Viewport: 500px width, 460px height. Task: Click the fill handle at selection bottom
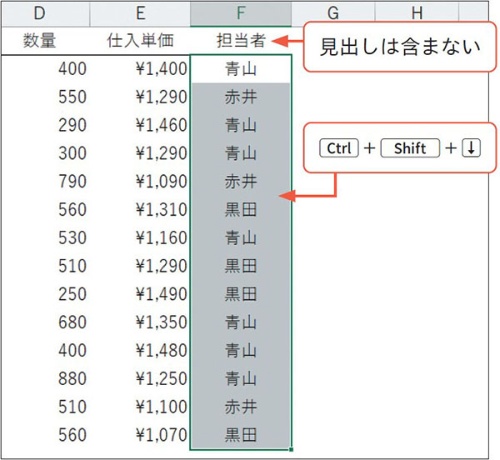(291, 450)
